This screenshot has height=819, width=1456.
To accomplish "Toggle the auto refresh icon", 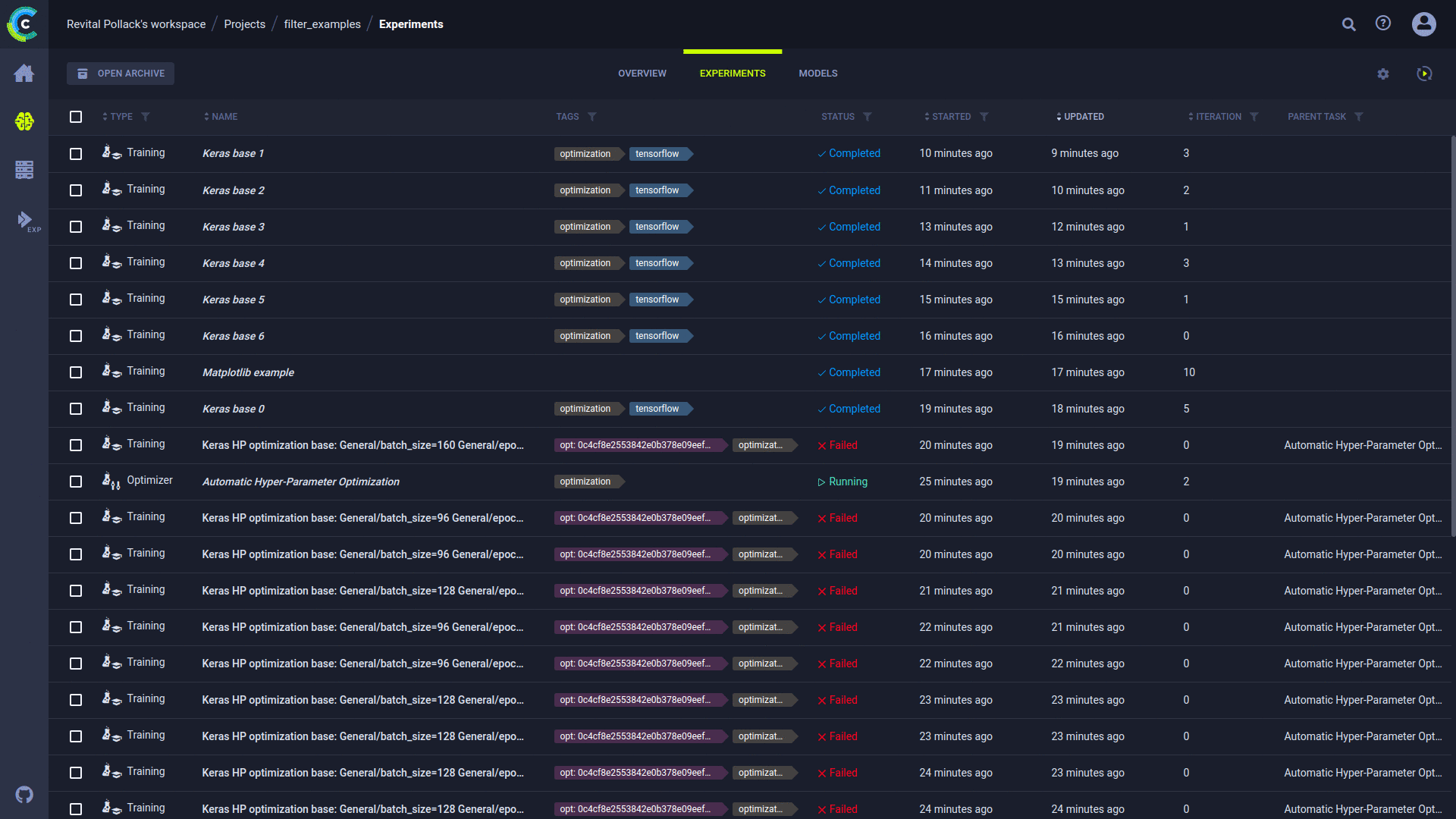I will pyautogui.click(x=1425, y=74).
